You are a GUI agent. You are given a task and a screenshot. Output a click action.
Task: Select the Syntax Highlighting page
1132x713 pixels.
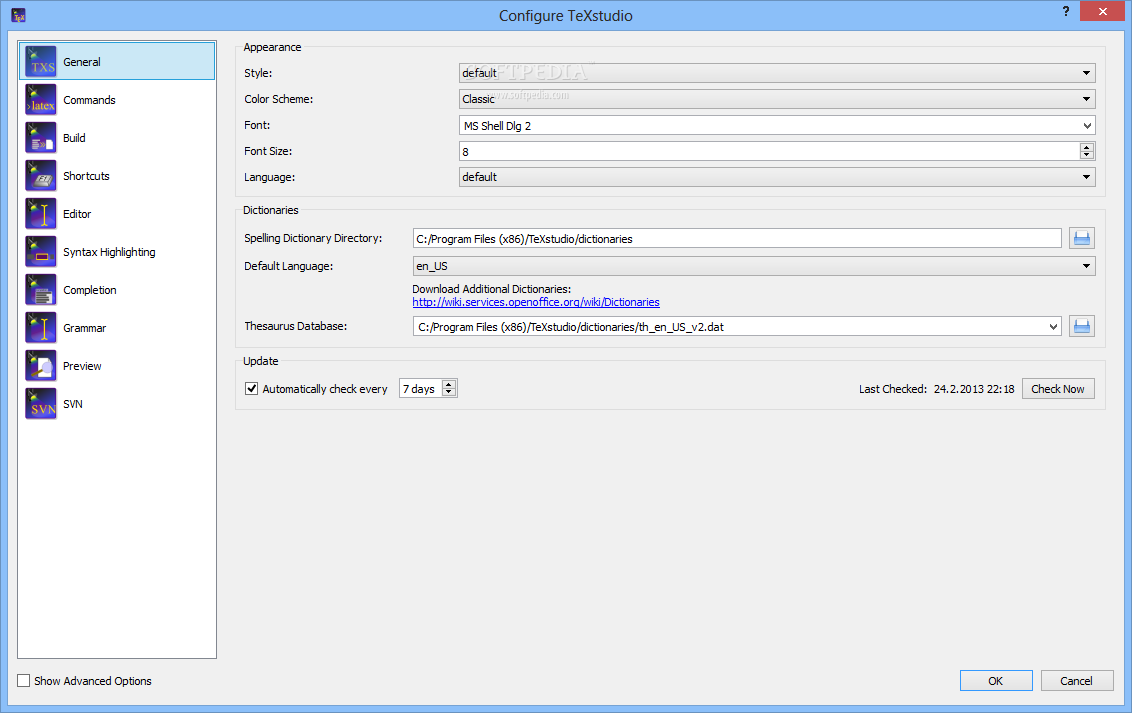click(x=109, y=252)
